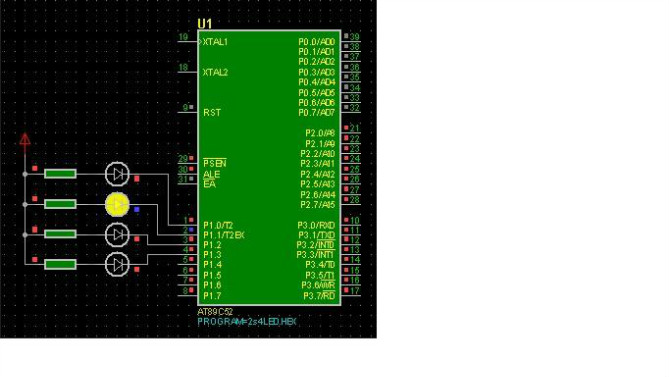Select the PROGRAM=2s4LED.HEX property text
This screenshot has height=377, width=670.
pos(247,321)
